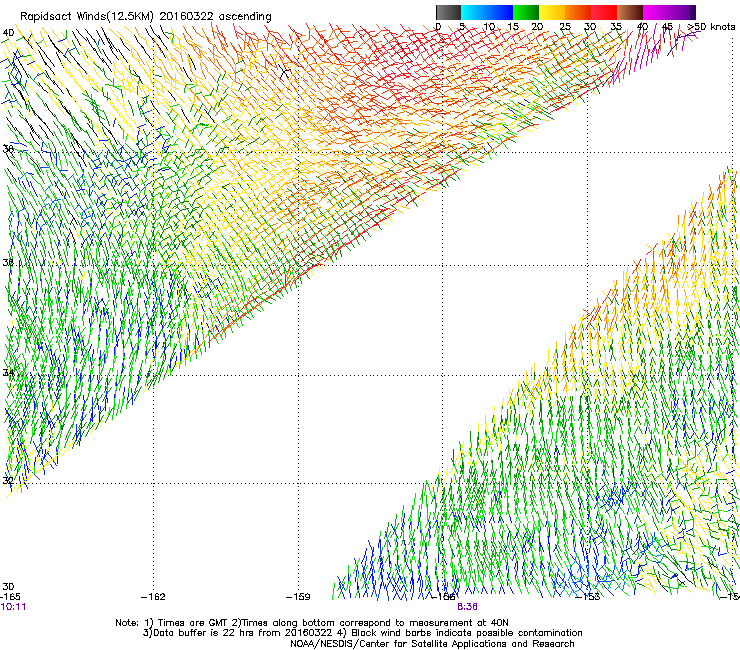Click the -165 longitude label

click(10, 597)
